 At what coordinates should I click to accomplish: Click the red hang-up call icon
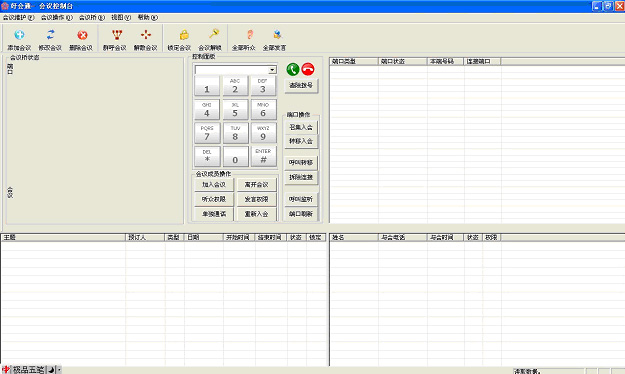click(x=308, y=69)
